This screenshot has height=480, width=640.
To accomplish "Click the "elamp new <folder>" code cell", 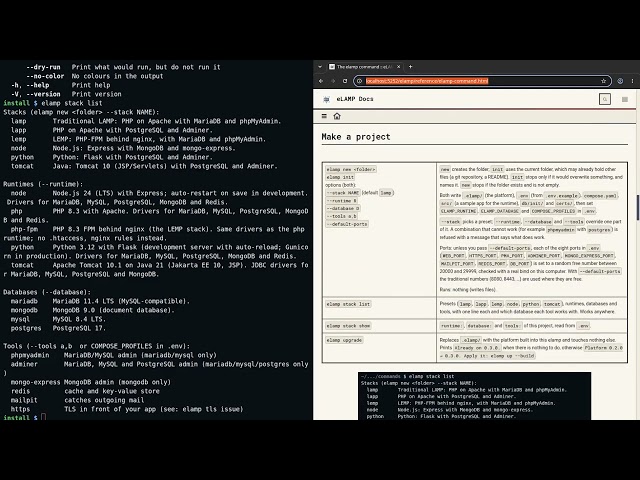I will pos(351,169).
